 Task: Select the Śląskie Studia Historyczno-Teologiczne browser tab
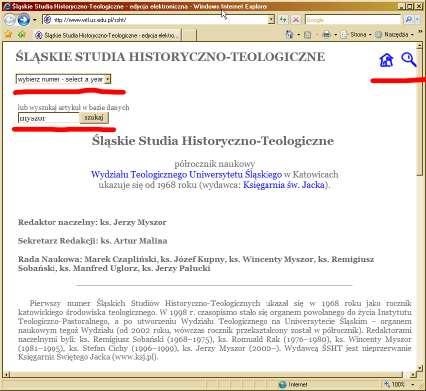(107, 35)
